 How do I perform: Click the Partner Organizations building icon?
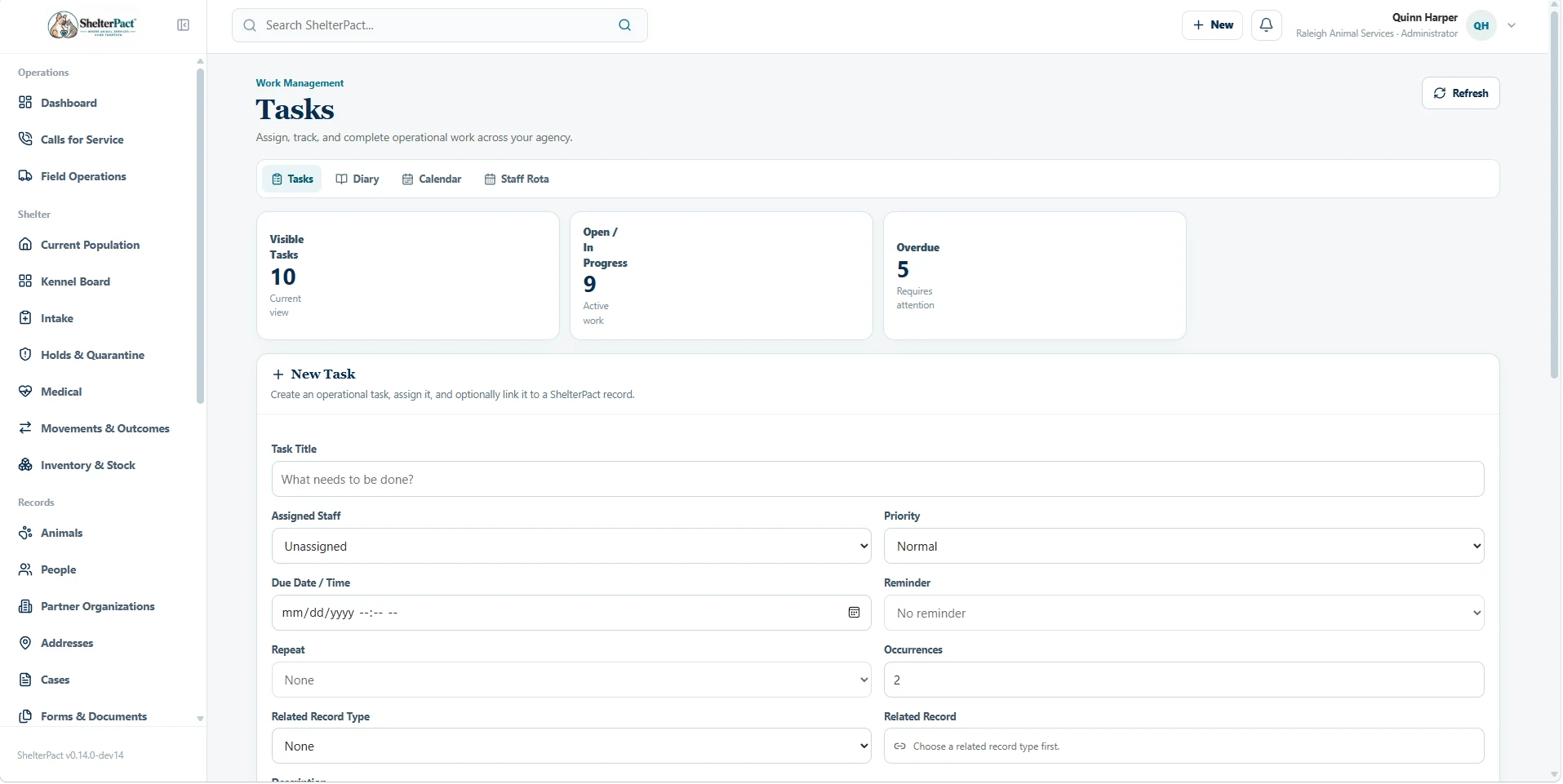25,606
